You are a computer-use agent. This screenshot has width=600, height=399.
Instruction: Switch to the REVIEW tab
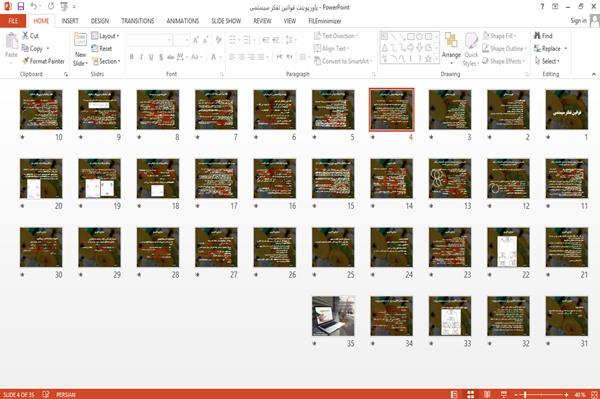[x=262, y=21]
